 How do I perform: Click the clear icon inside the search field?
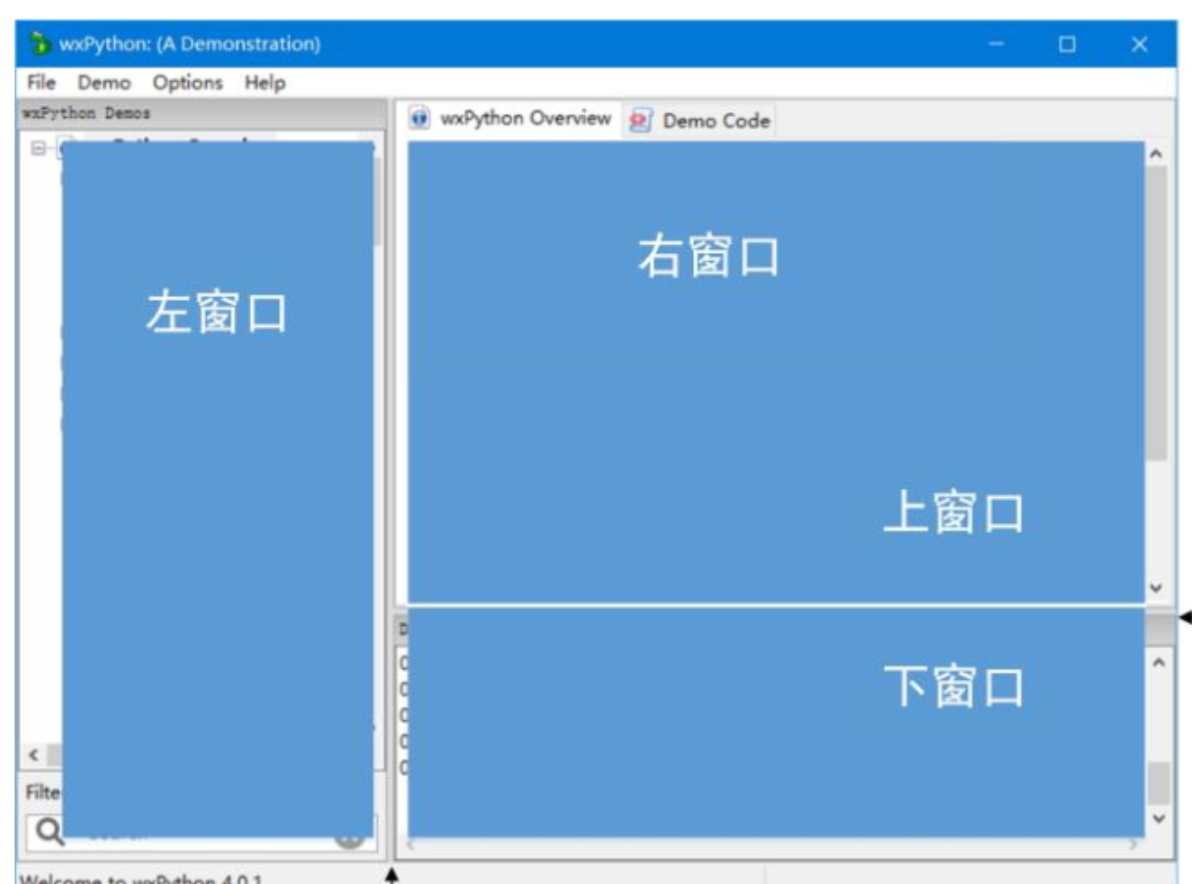[x=351, y=840]
